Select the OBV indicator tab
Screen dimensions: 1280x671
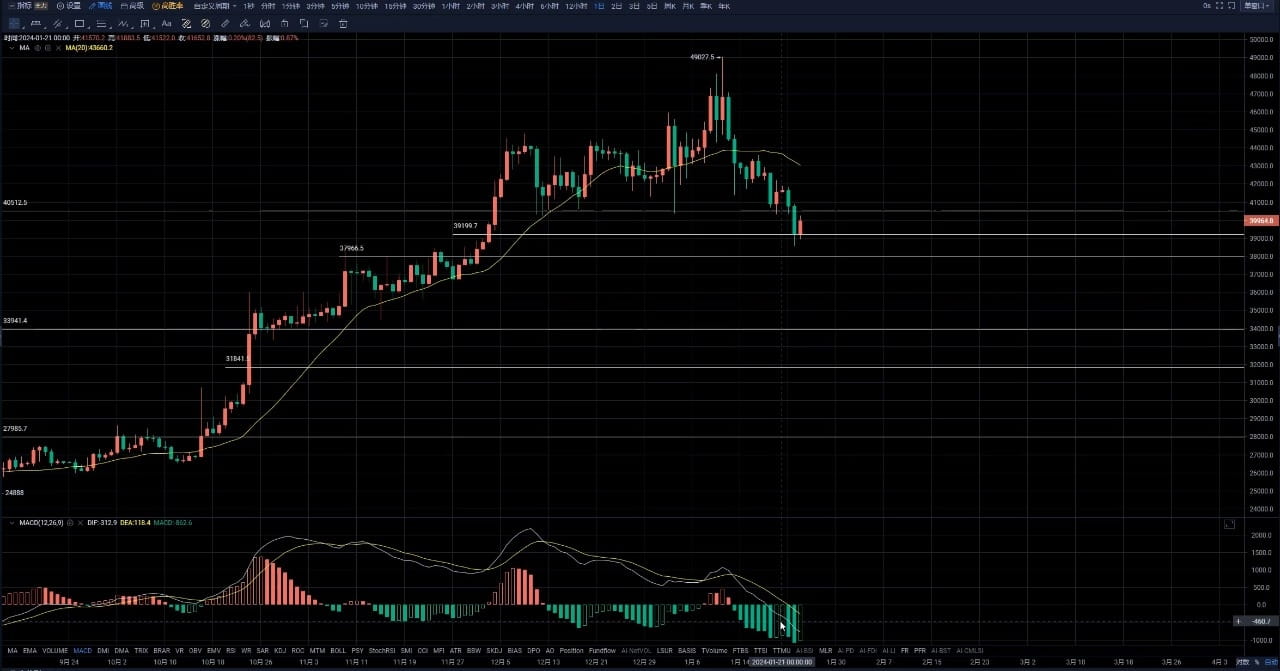click(x=195, y=650)
